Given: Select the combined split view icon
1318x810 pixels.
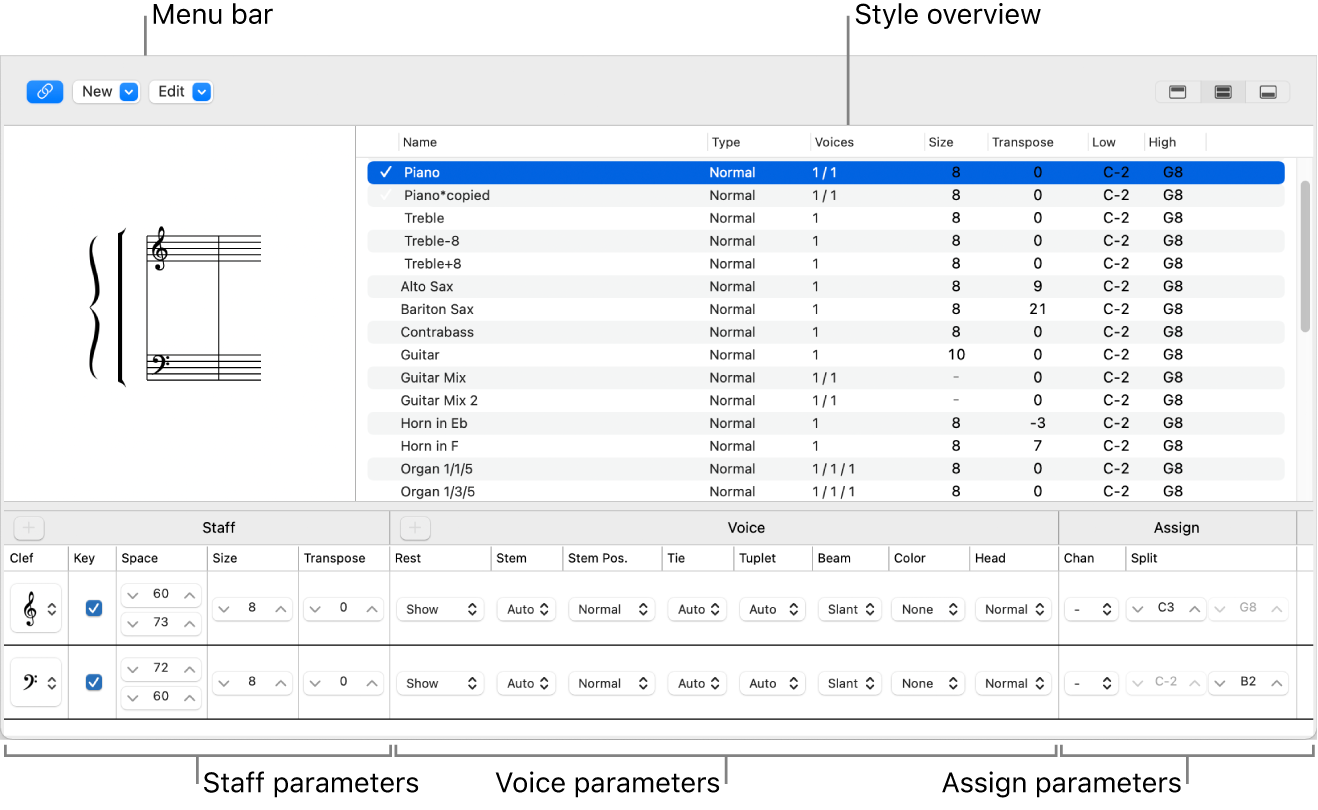Looking at the screenshot, I should (1222, 91).
